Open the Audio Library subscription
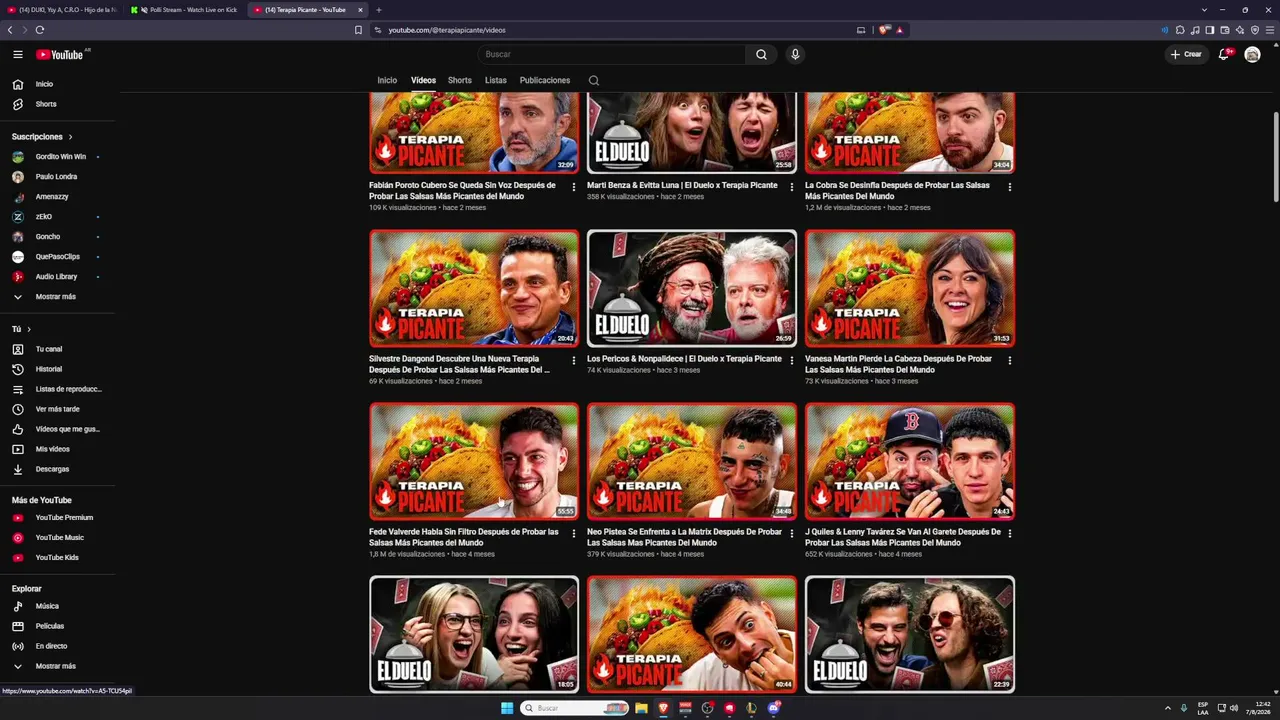Image resolution: width=1280 pixels, height=720 pixels. (57, 277)
